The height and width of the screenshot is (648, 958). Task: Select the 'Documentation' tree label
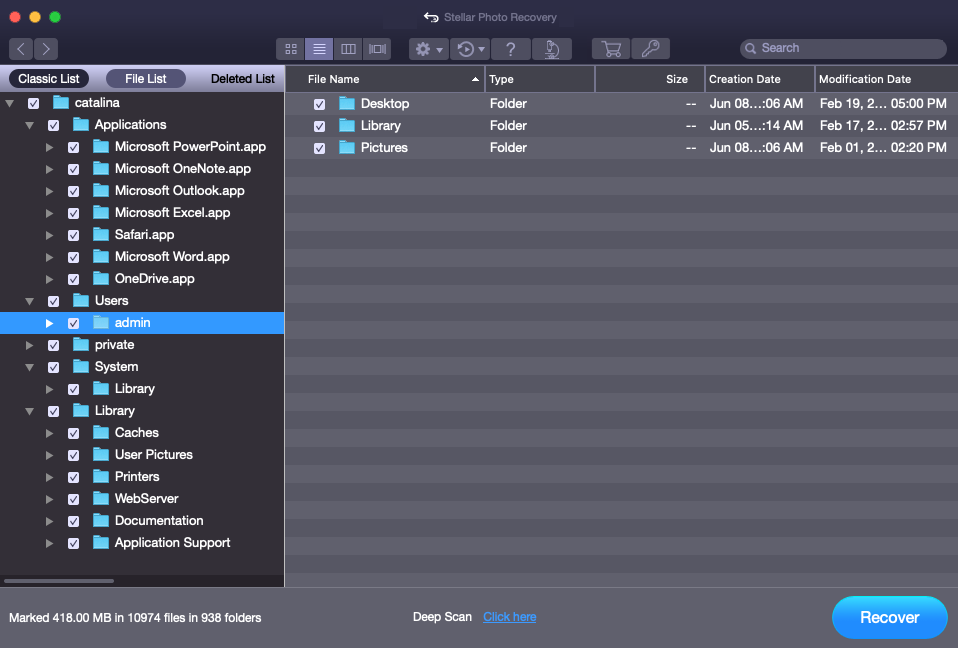point(159,520)
